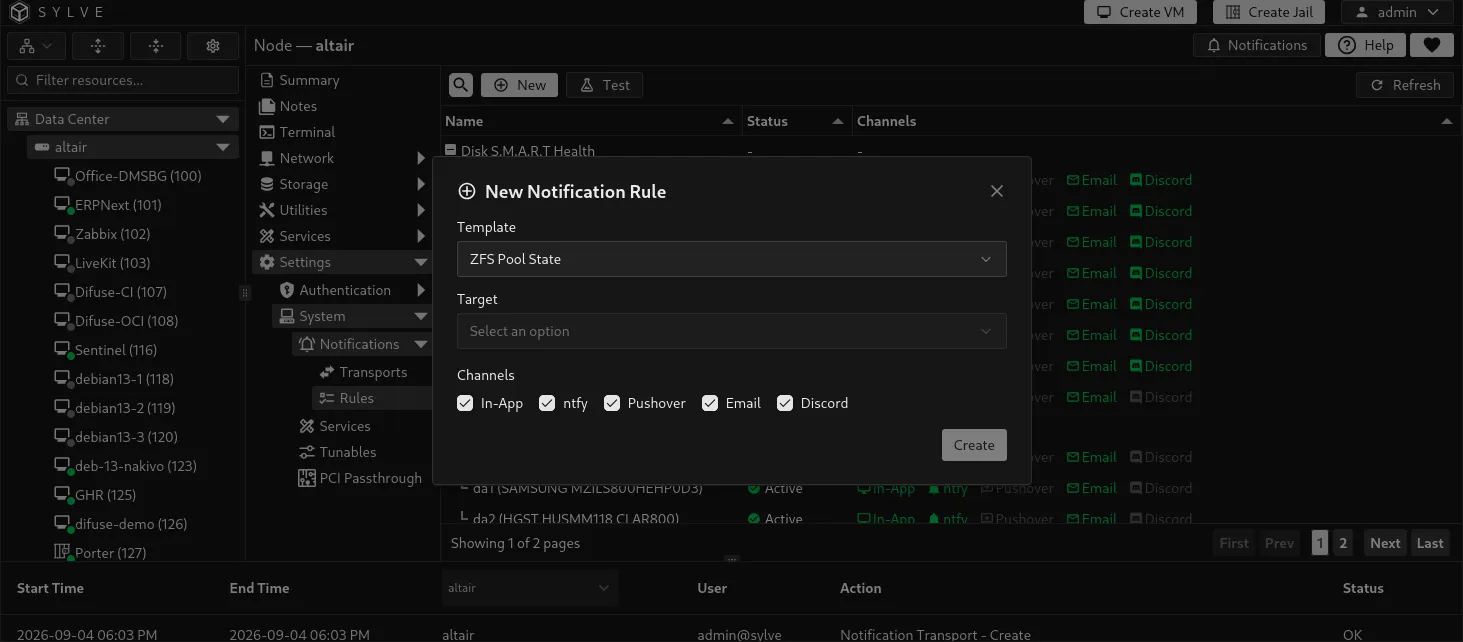Image resolution: width=1463 pixels, height=642 pixels.
Task: Collapse the Disk S.M.A.R.T Health group row
Action: click(450, 151)
